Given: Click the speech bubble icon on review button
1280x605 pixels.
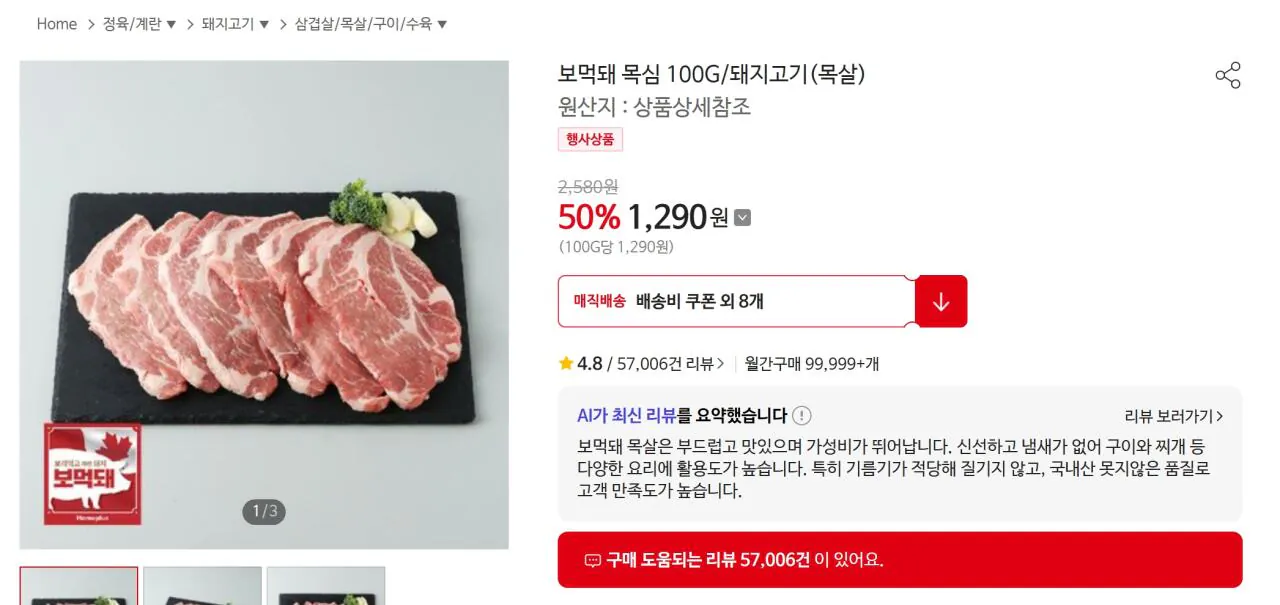Looking at the screenshot, I should point(594,559).
